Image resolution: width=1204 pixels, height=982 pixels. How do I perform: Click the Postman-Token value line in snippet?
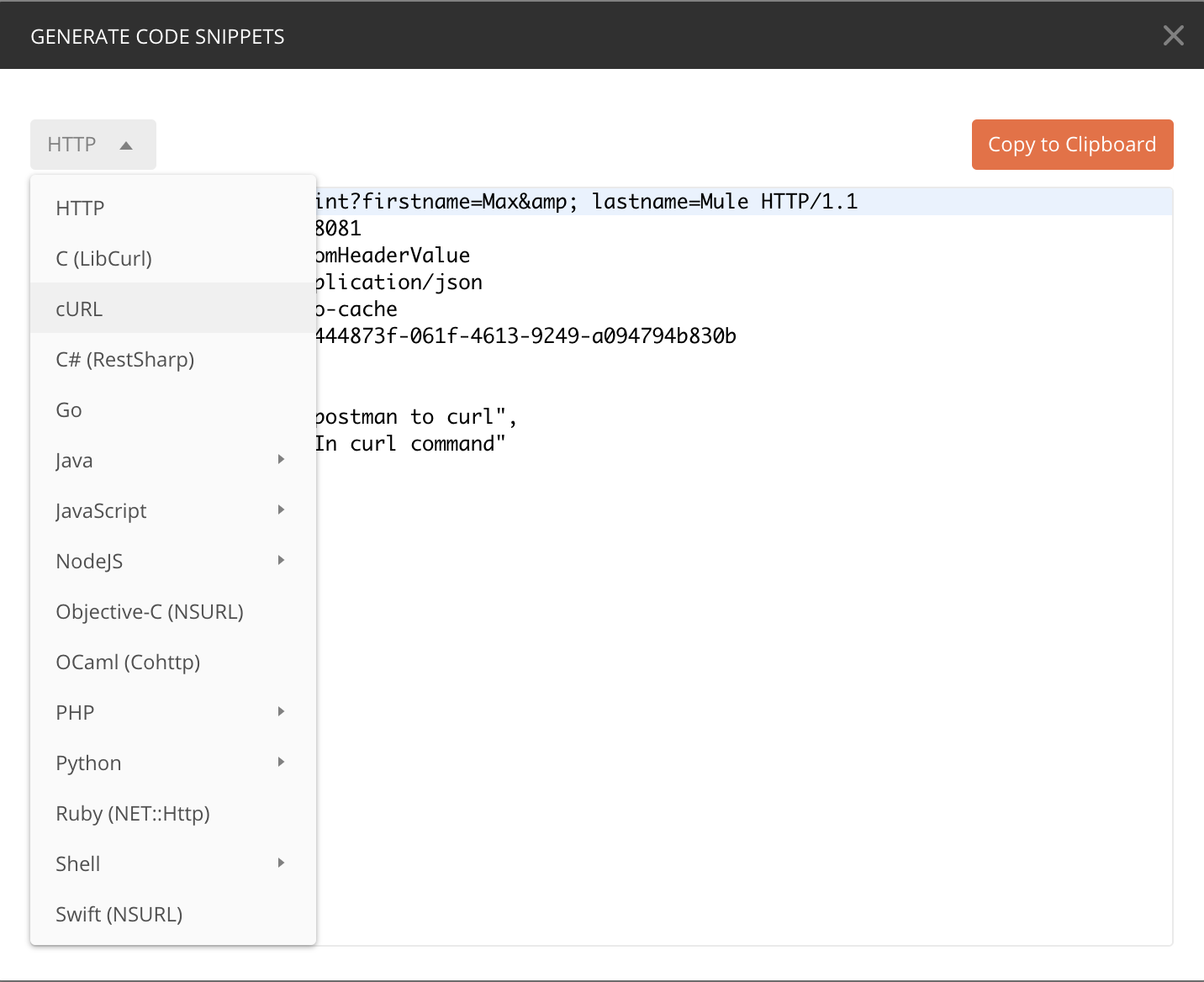pos(525,336)
